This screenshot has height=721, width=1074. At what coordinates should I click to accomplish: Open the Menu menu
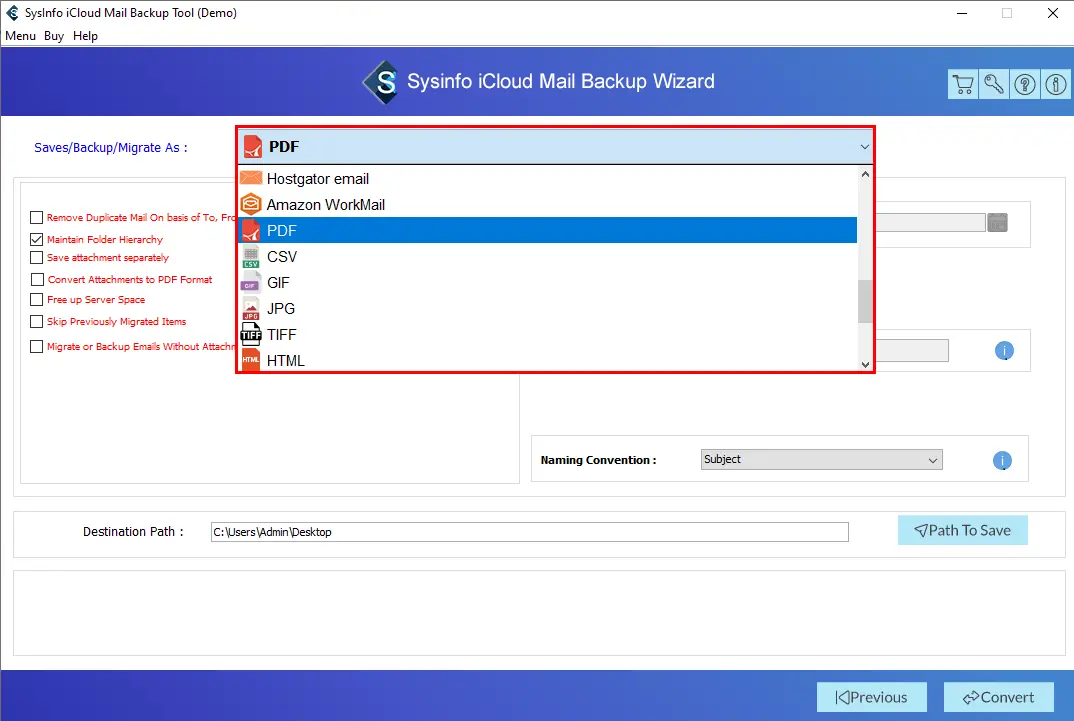coord(21,36)
